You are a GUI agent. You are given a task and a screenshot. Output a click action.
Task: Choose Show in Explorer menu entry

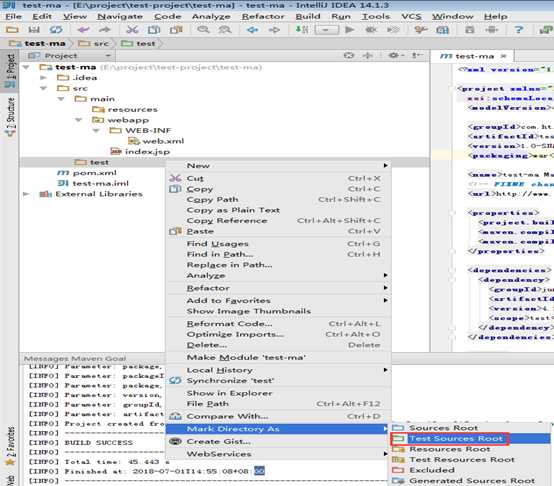(x=278, y=393)
